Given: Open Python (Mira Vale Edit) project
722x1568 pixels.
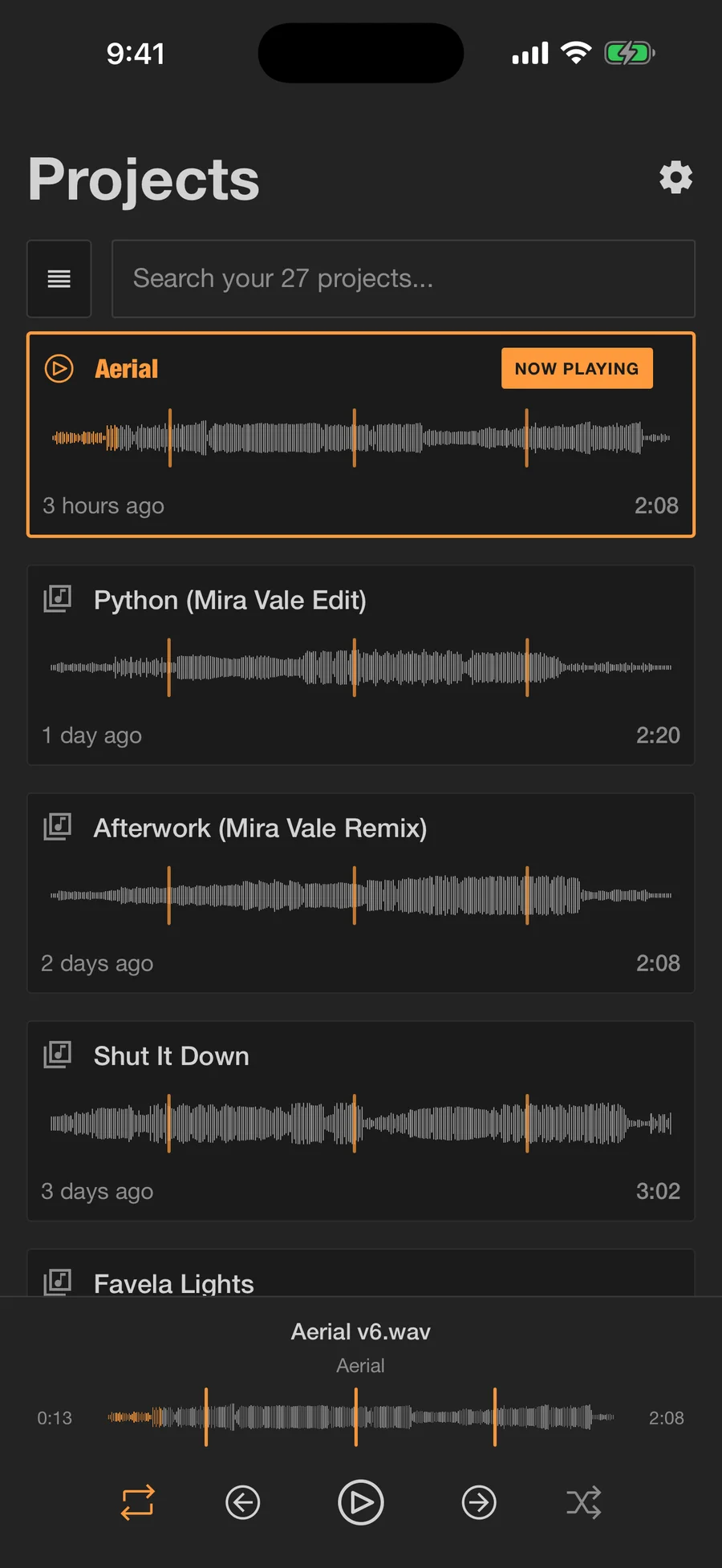Looking at the screenshot, I should tap(230, 600).
